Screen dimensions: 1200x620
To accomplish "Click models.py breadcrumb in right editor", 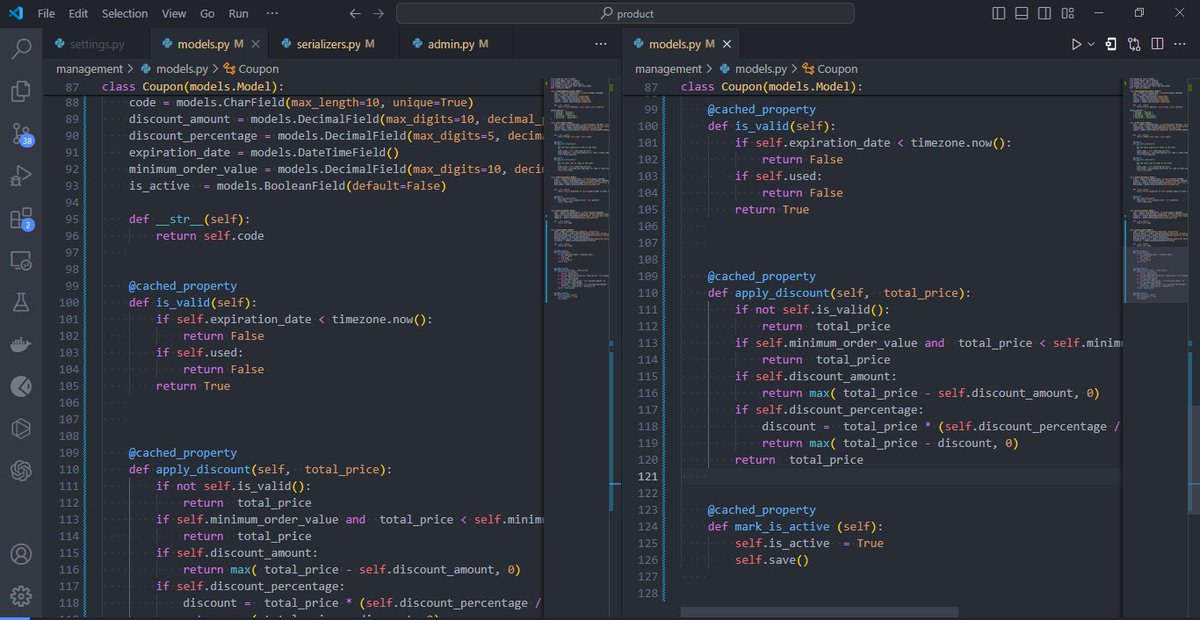I will tap(752, 69).
